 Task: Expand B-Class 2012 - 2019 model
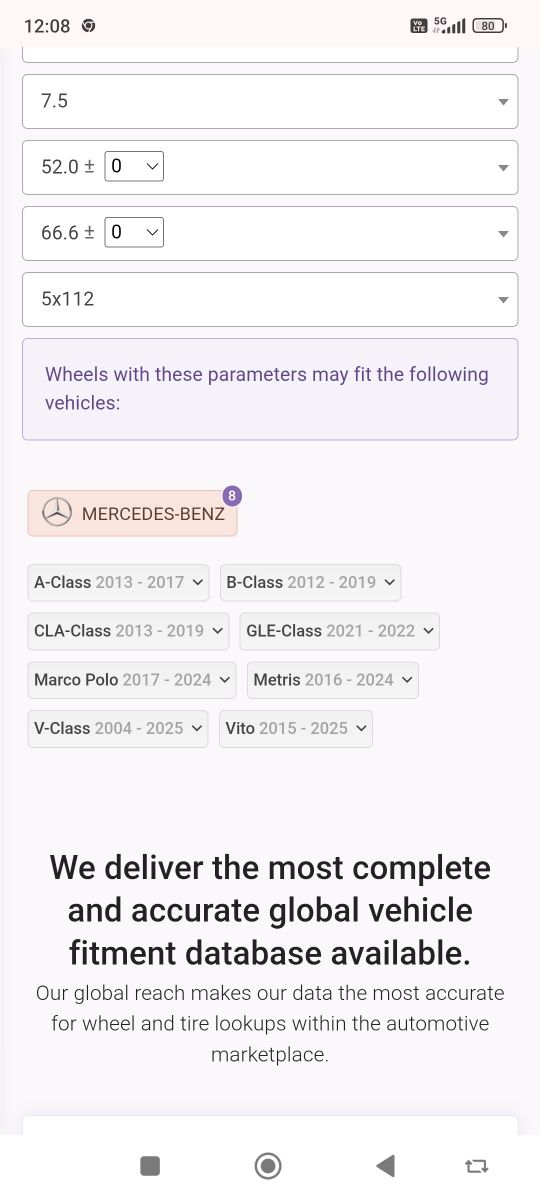point(310,582)
